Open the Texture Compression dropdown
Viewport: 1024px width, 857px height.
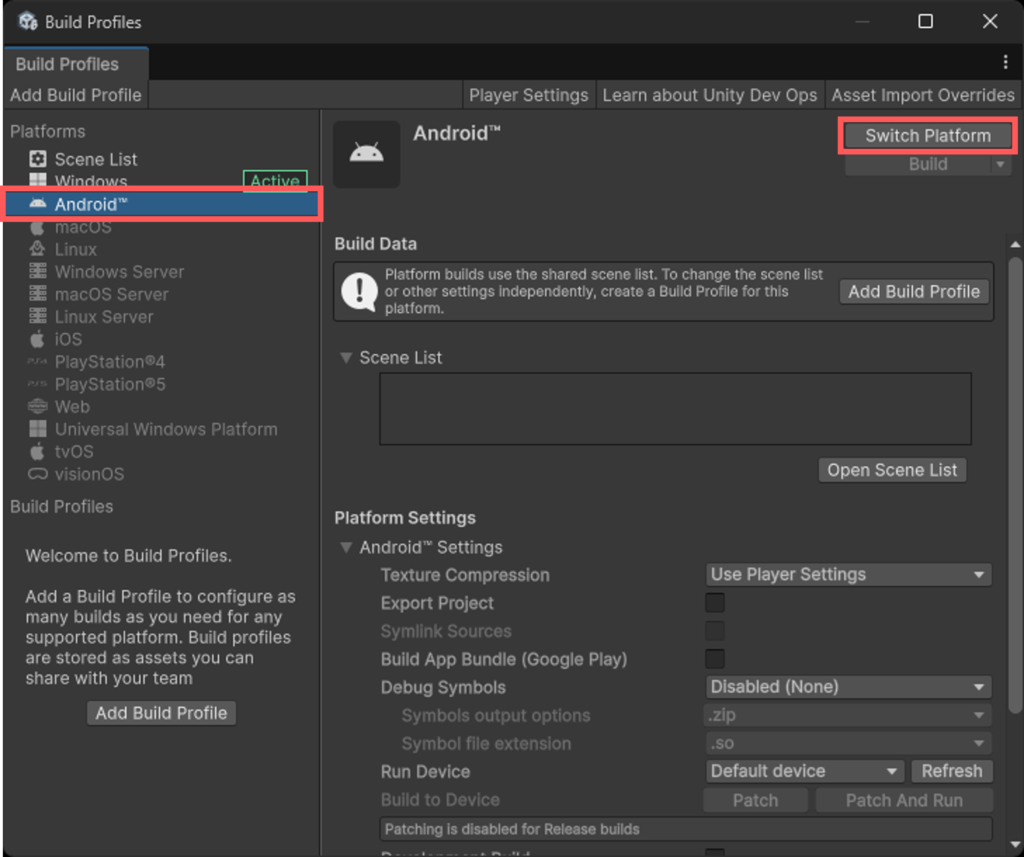(848, 575)
